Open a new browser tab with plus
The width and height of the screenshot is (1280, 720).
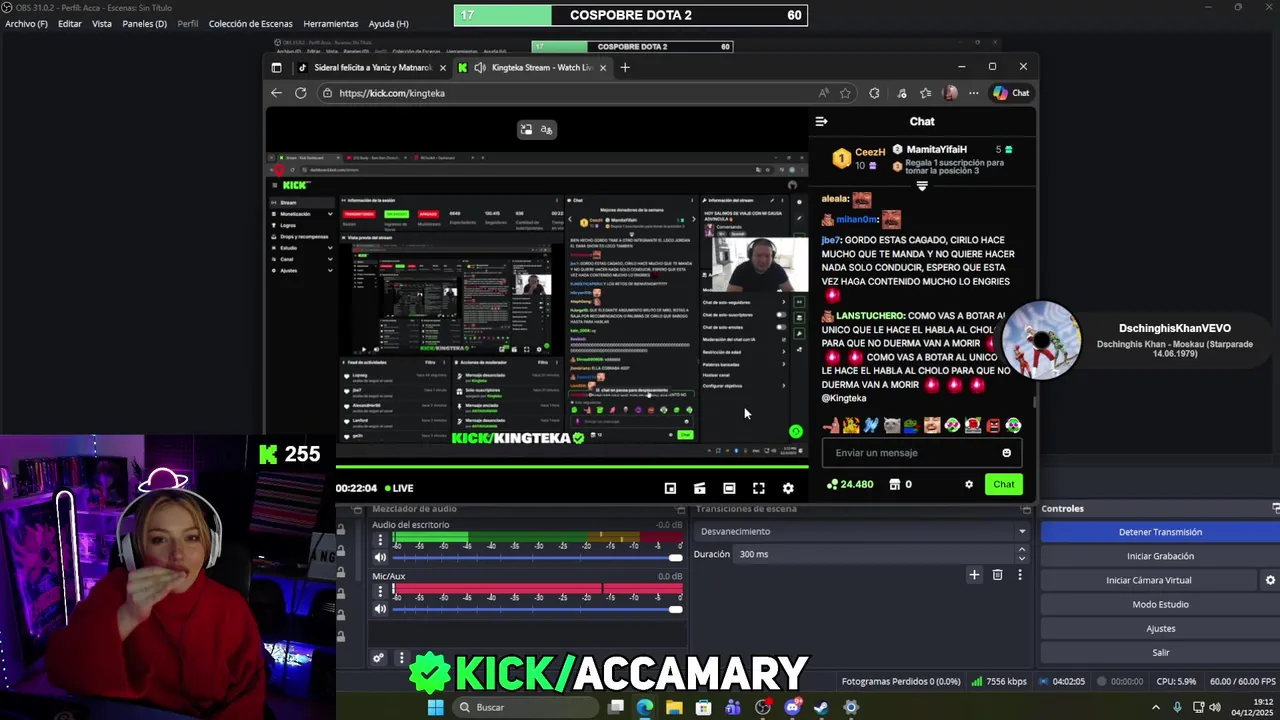(625, 68)
